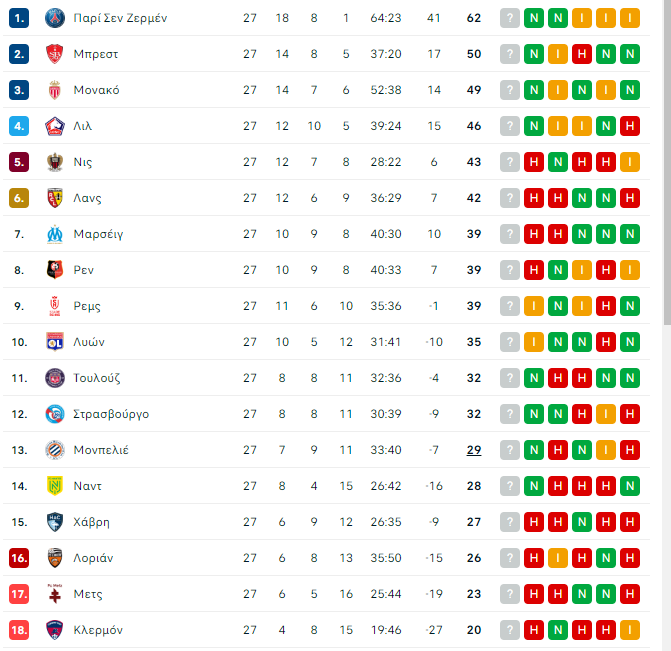671x651 pixels.
Task: Open the Μαρσέιγ team link
Action: point(98,234)
